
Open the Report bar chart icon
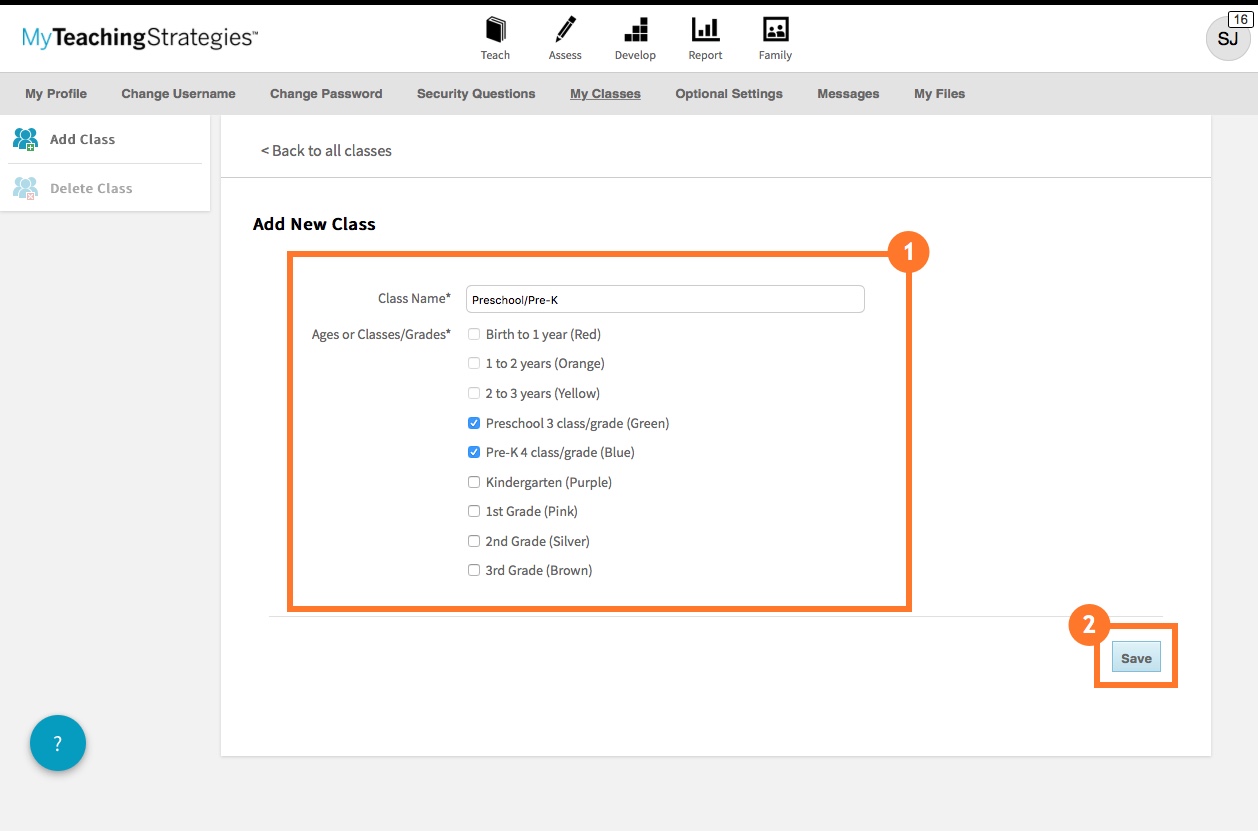click(x=705, y=30)
